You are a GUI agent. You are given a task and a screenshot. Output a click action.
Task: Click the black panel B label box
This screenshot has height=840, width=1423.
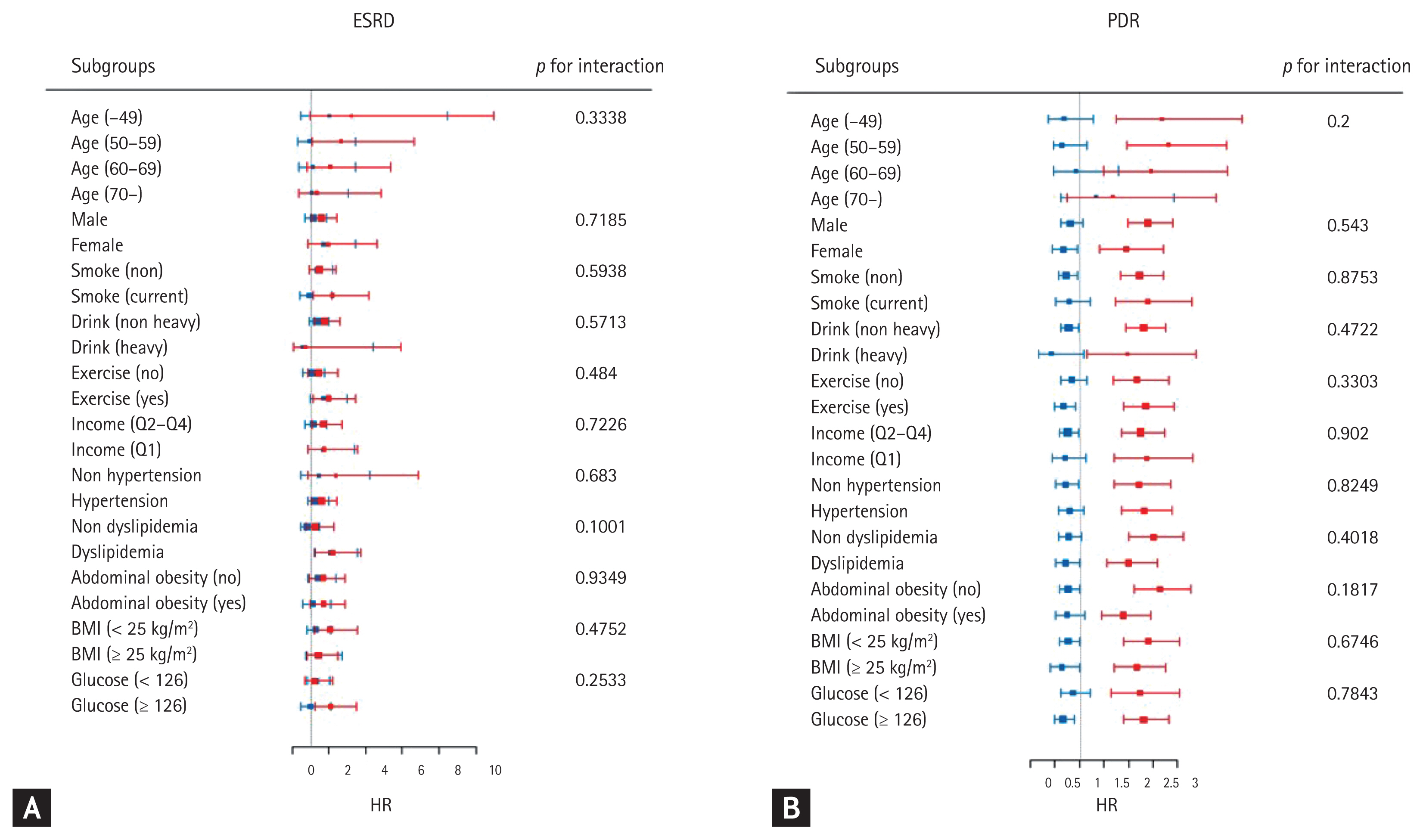(790, 807)
